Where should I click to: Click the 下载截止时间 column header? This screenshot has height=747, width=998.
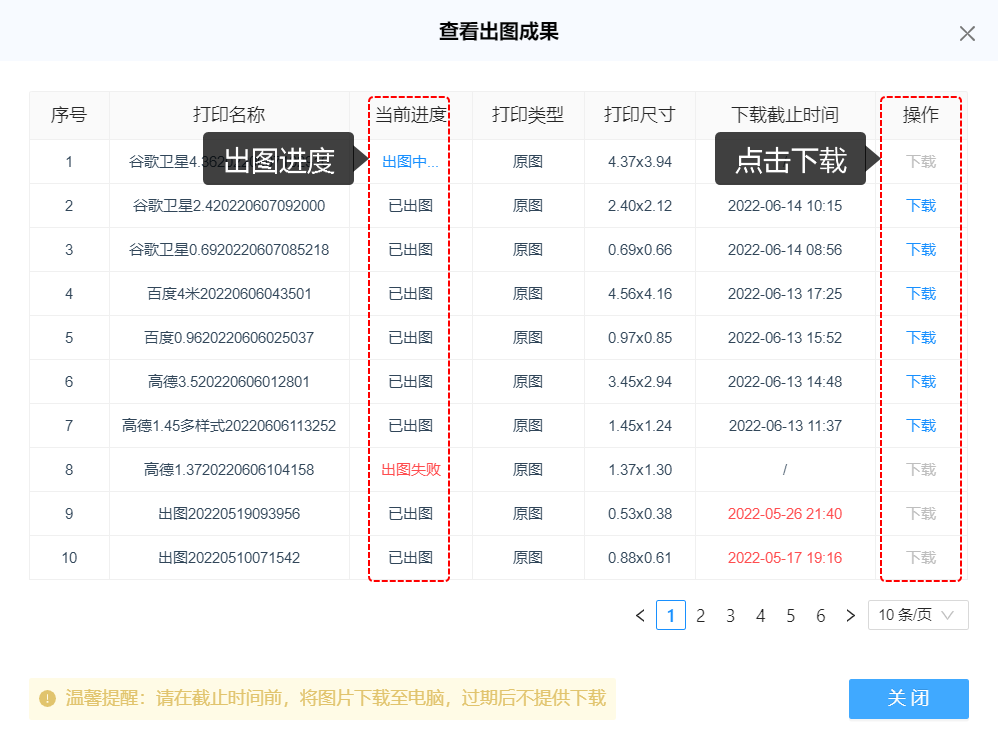click(785, 115)
